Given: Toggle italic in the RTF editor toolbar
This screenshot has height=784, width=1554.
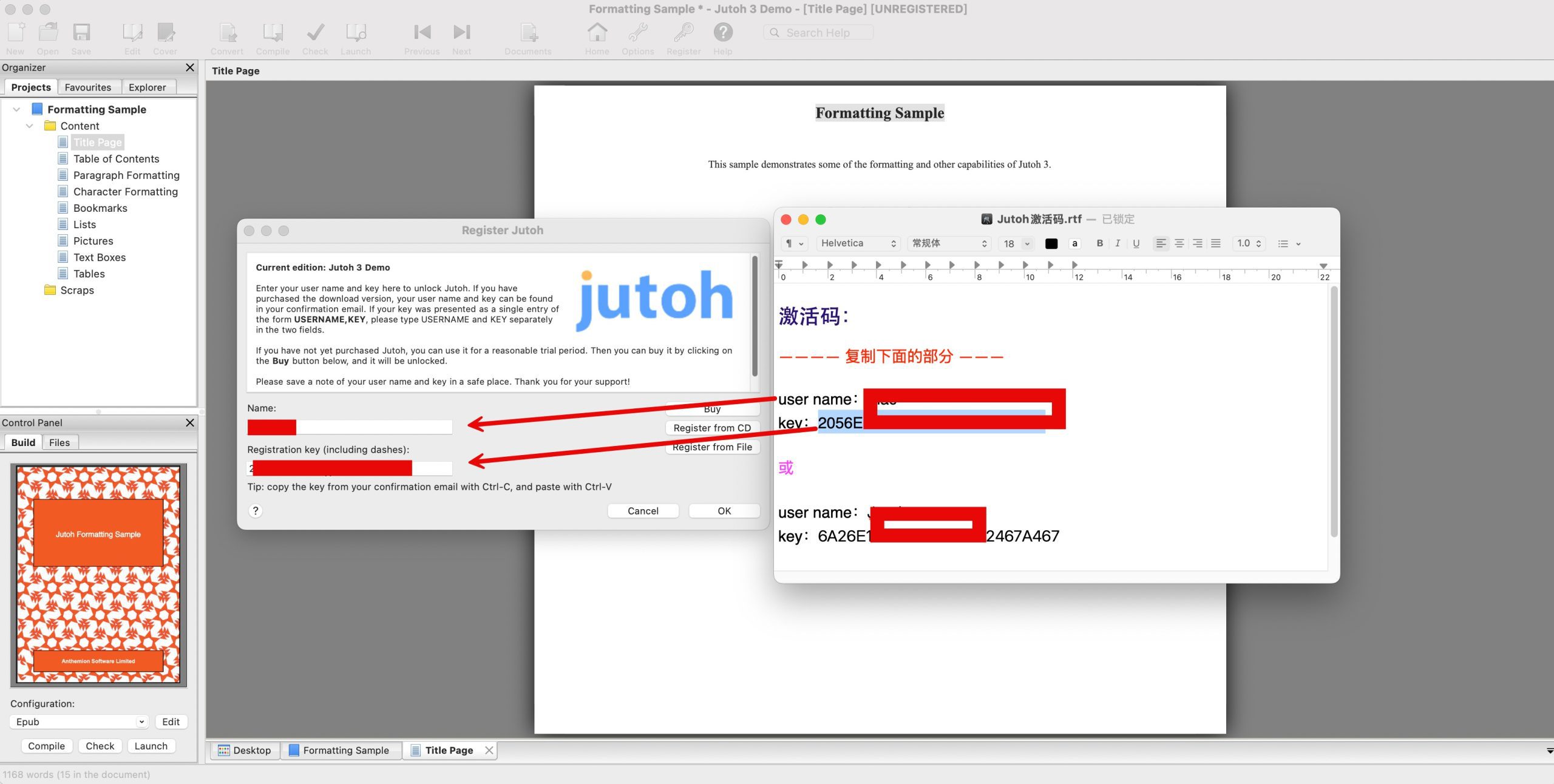Looking at the screenshot, I should tap(1118, 243).
